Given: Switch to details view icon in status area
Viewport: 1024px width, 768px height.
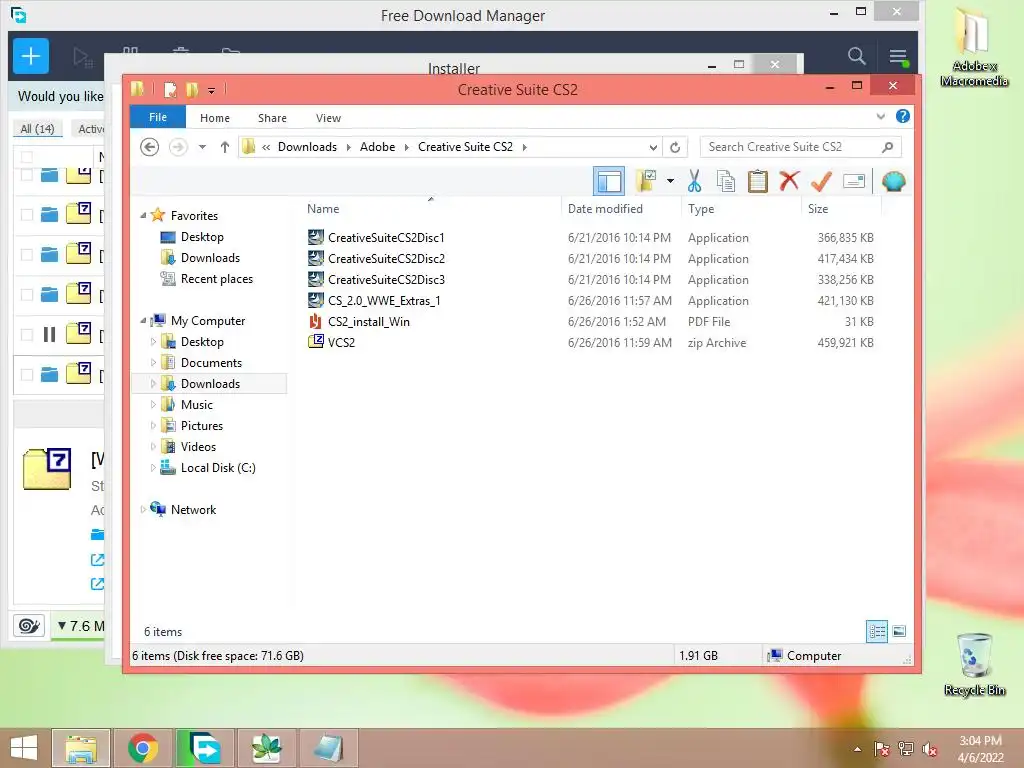Looking at the screenshot, I should 877,632.
